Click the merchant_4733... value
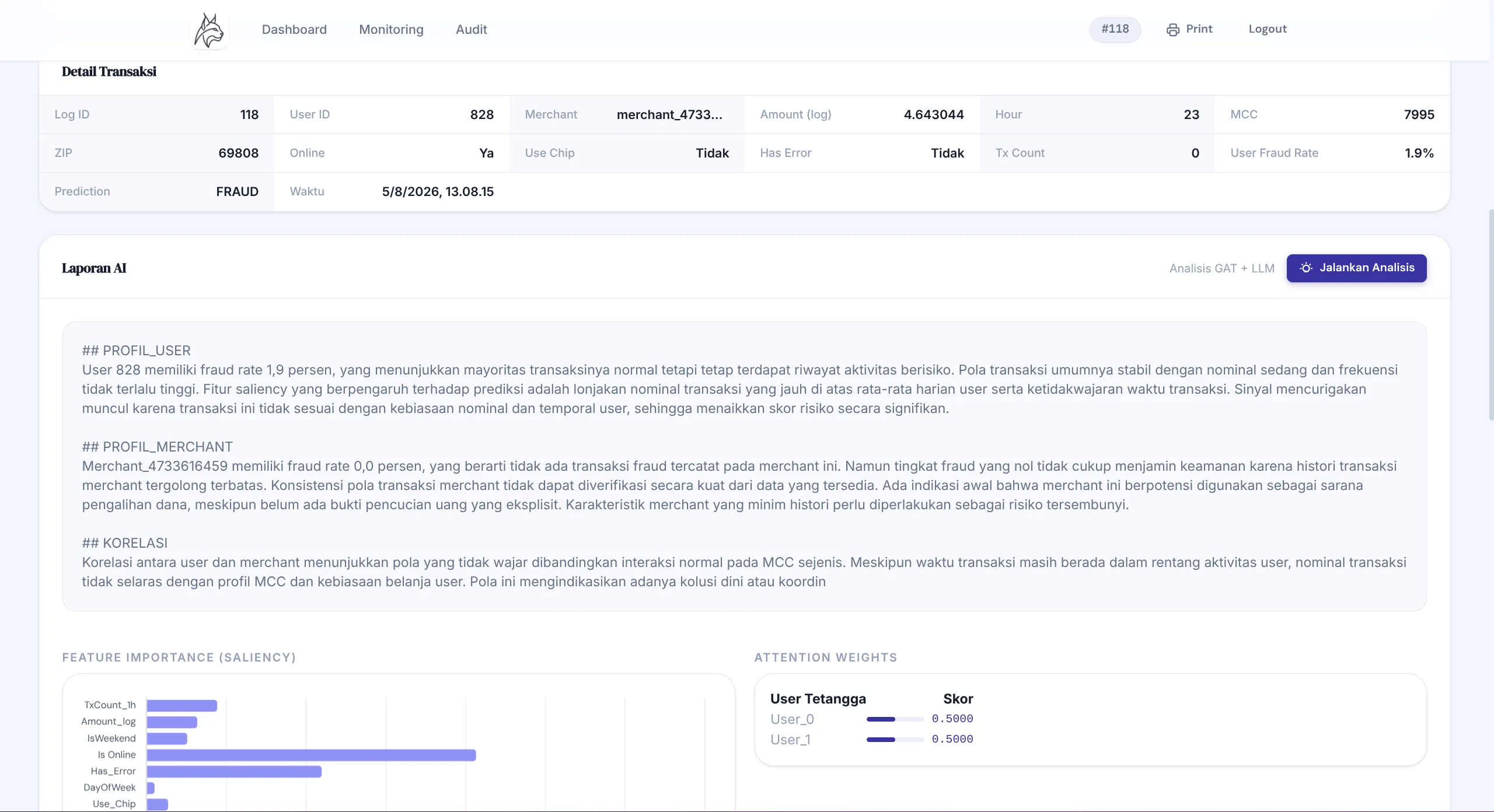This screenshot has width=1494, height=812. coord(669,114)
